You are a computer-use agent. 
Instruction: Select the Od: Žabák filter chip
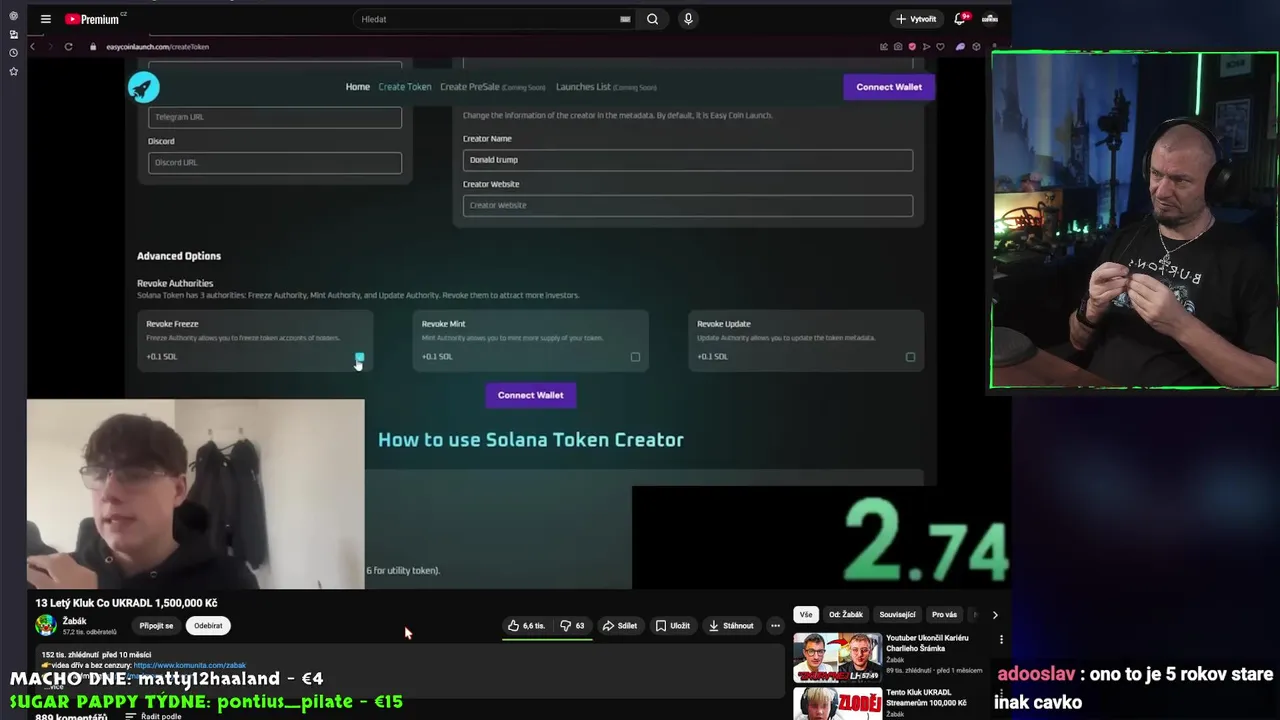pyautogui.click(x=846, y=615)
